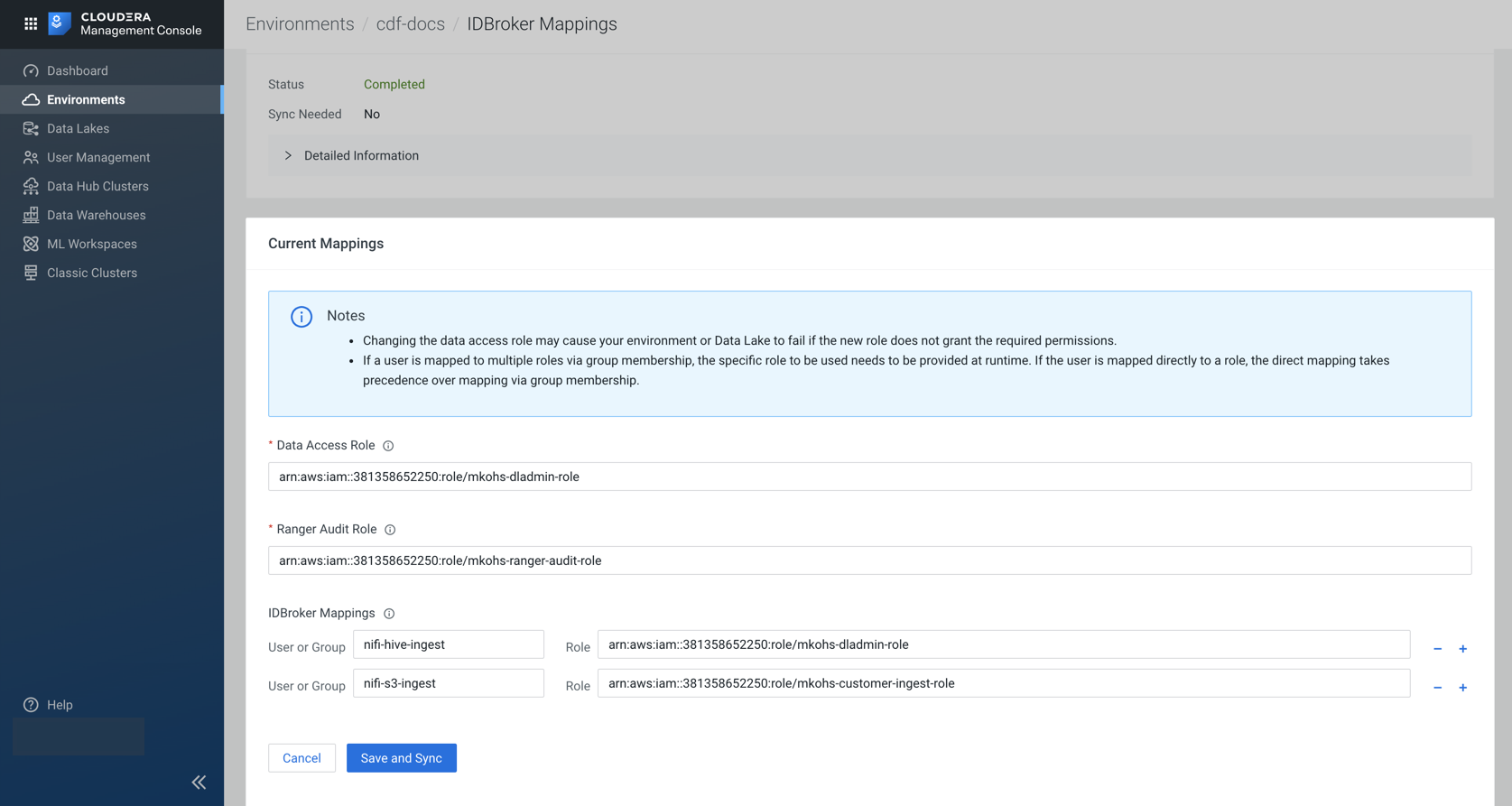Remove the nifi-hive-ingest mapping row
Screen dimensions: 1512x806
[x=1437, y=649]
